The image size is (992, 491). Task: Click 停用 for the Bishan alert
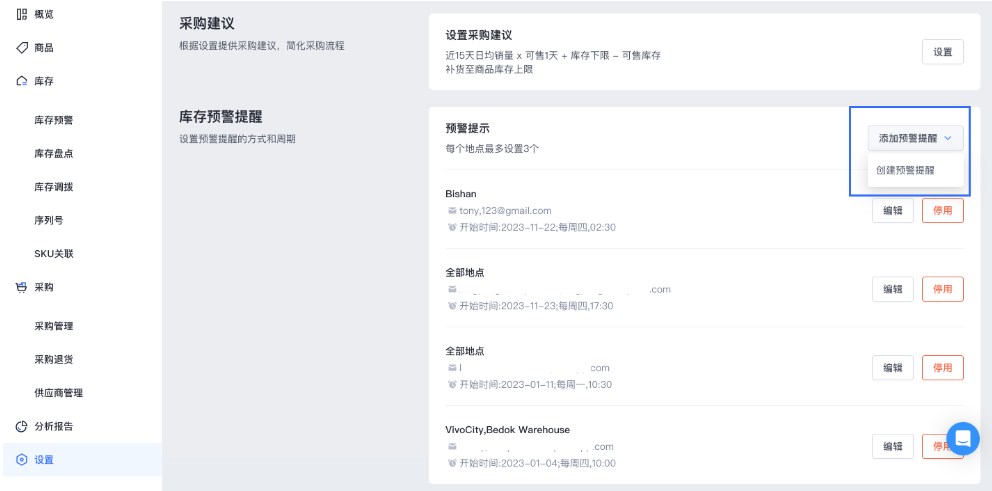tap(943, 211)
